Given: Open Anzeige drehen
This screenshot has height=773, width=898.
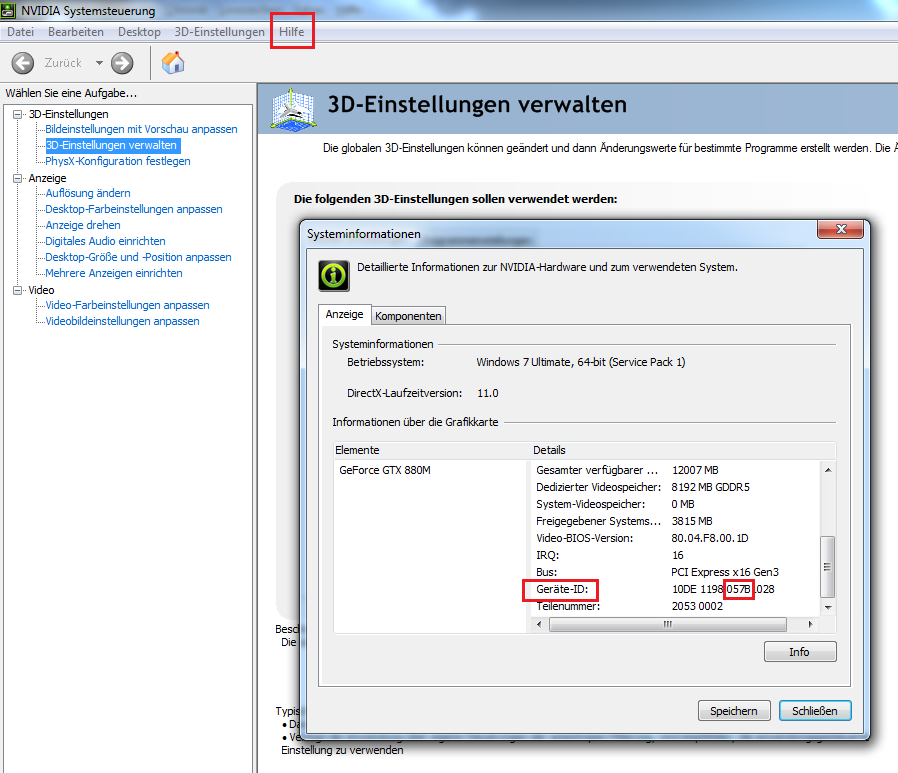Looking at the screenshot, I should (x=83, y=226).
